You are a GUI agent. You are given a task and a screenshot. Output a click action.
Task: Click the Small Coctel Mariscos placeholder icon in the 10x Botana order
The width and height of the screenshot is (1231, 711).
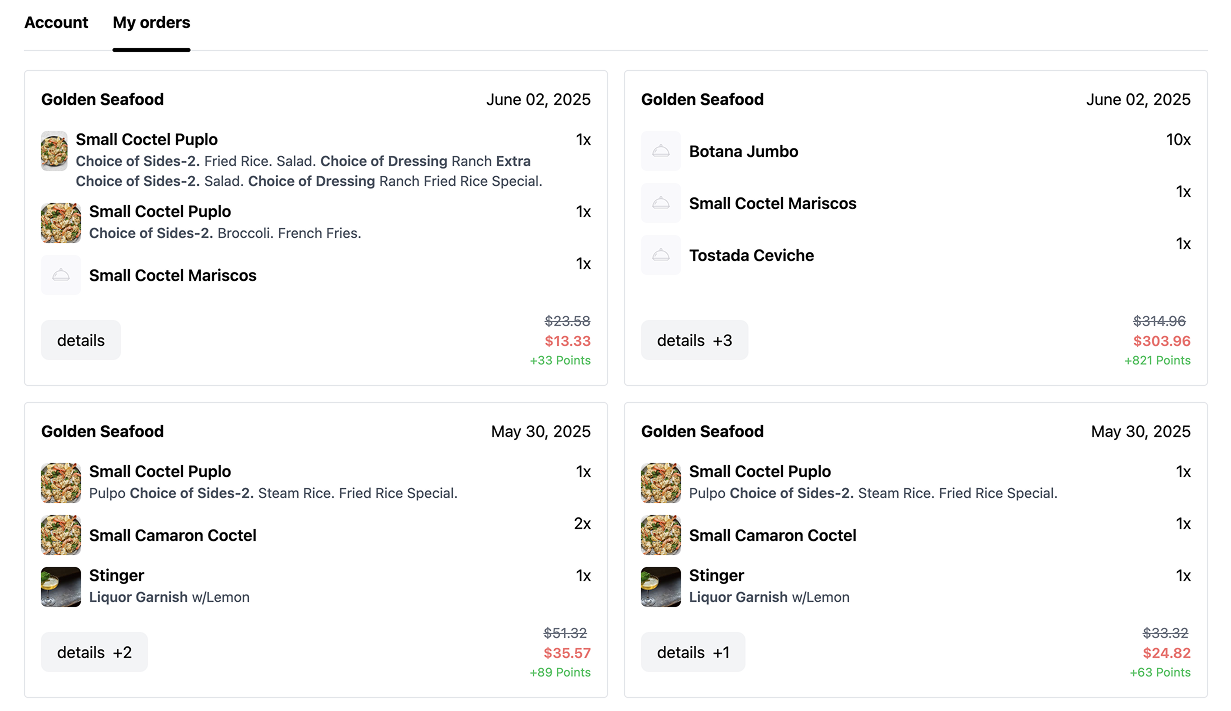pos(661,203)
